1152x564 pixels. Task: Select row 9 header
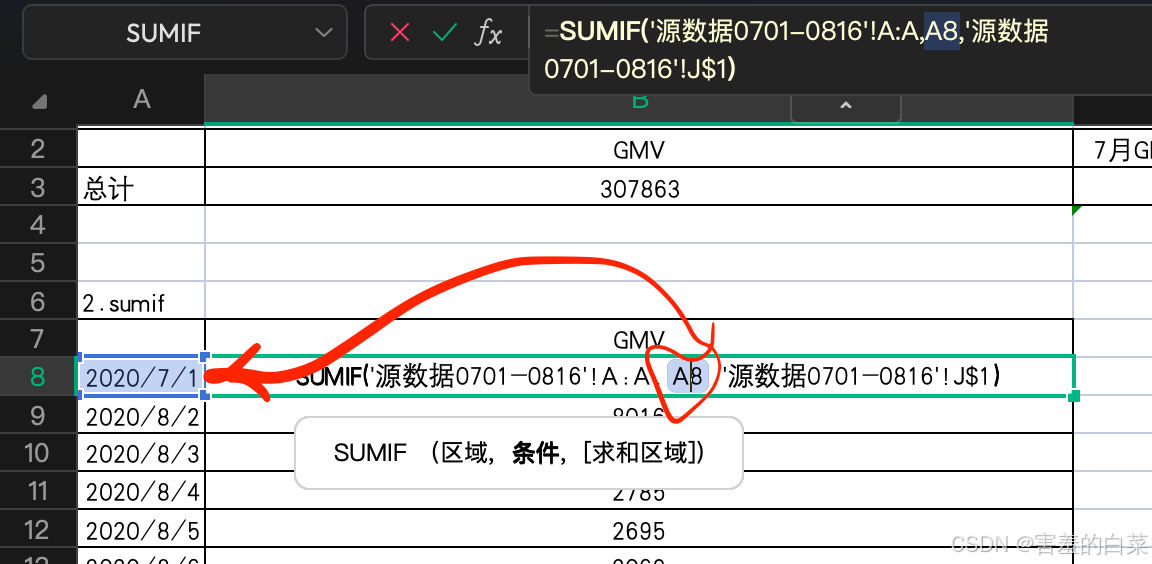(x=38, y=416)
